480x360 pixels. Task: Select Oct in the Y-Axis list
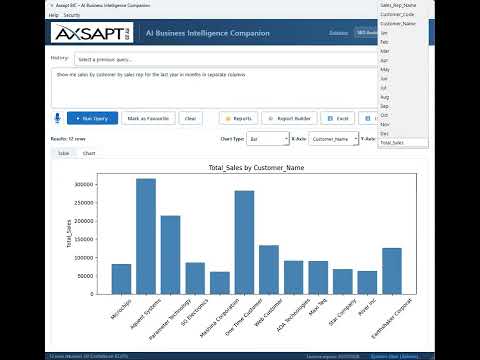403,115
